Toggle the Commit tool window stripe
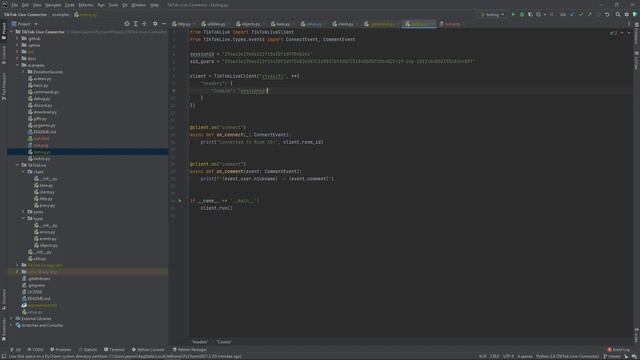640x360 pixels. (4, 55)
